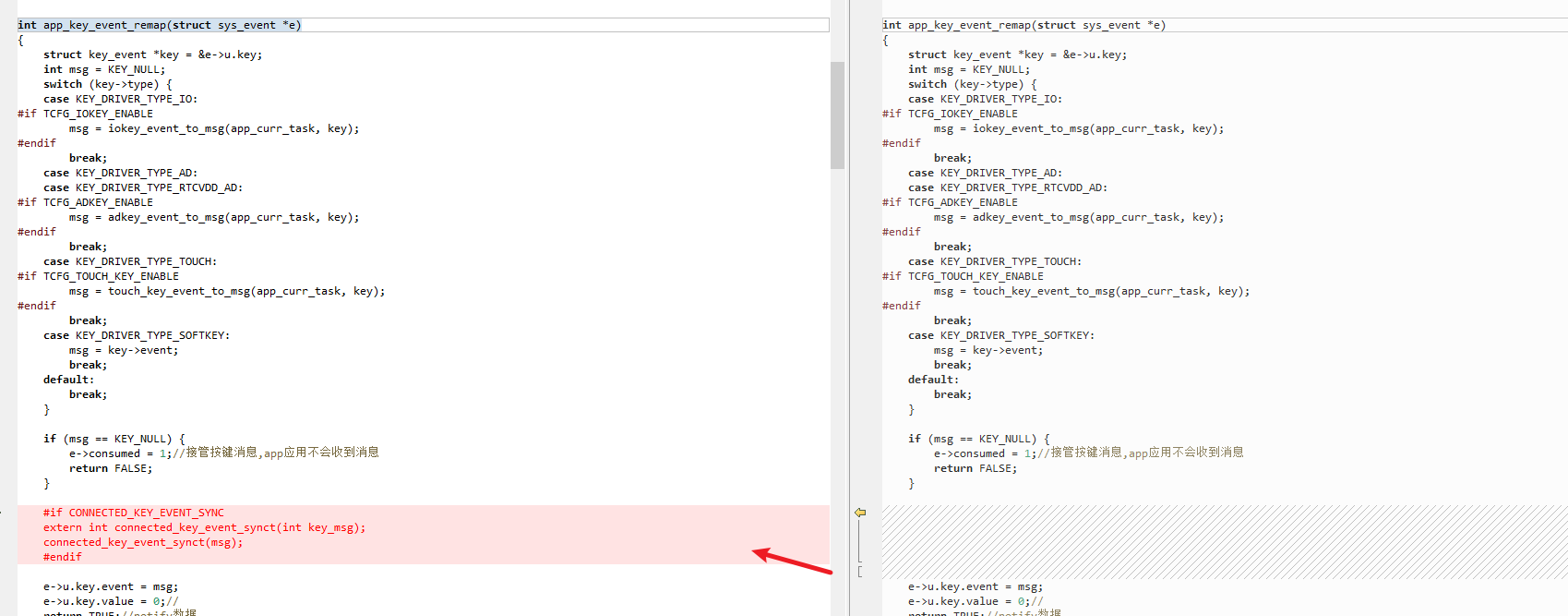Click 'e->u.key.event = msg;' in right pane
1568x616 pixels.
[x=976, y=586]
